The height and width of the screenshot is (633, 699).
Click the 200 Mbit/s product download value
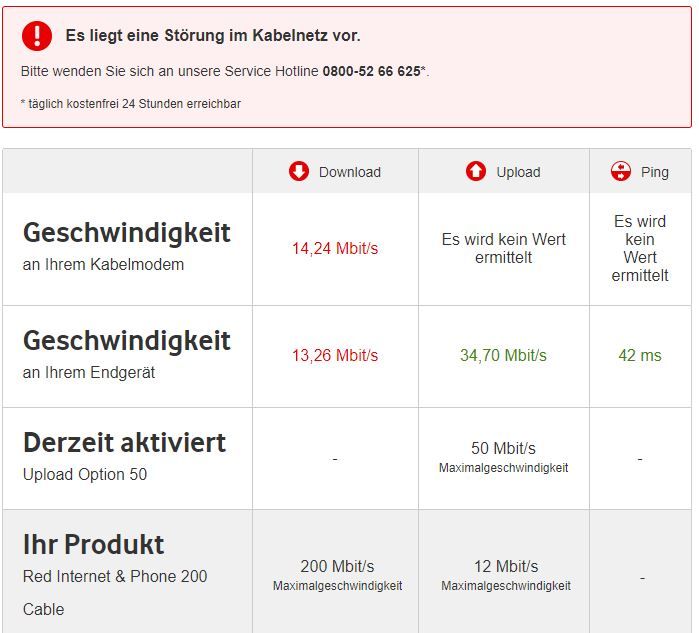(337, 566)
